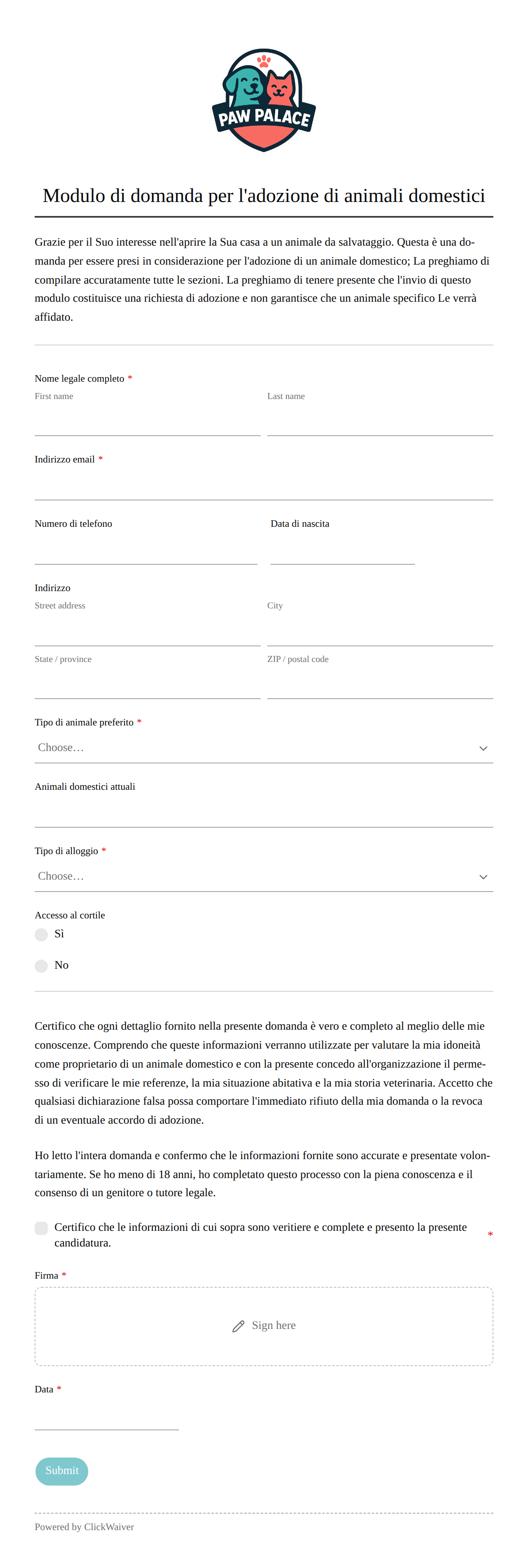Viewport: 528px width, 1568px height.
Task: Click the pencil icon in signature box
Action: (238, 1326)
